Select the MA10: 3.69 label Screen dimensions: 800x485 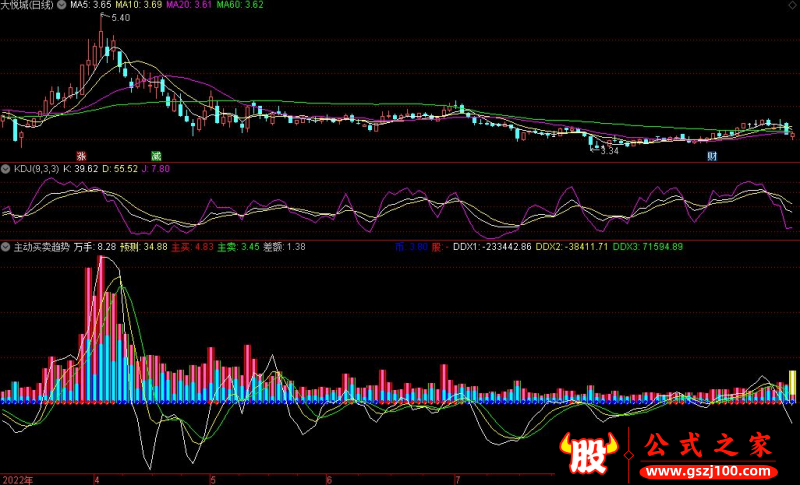click(x=139, y=5)
